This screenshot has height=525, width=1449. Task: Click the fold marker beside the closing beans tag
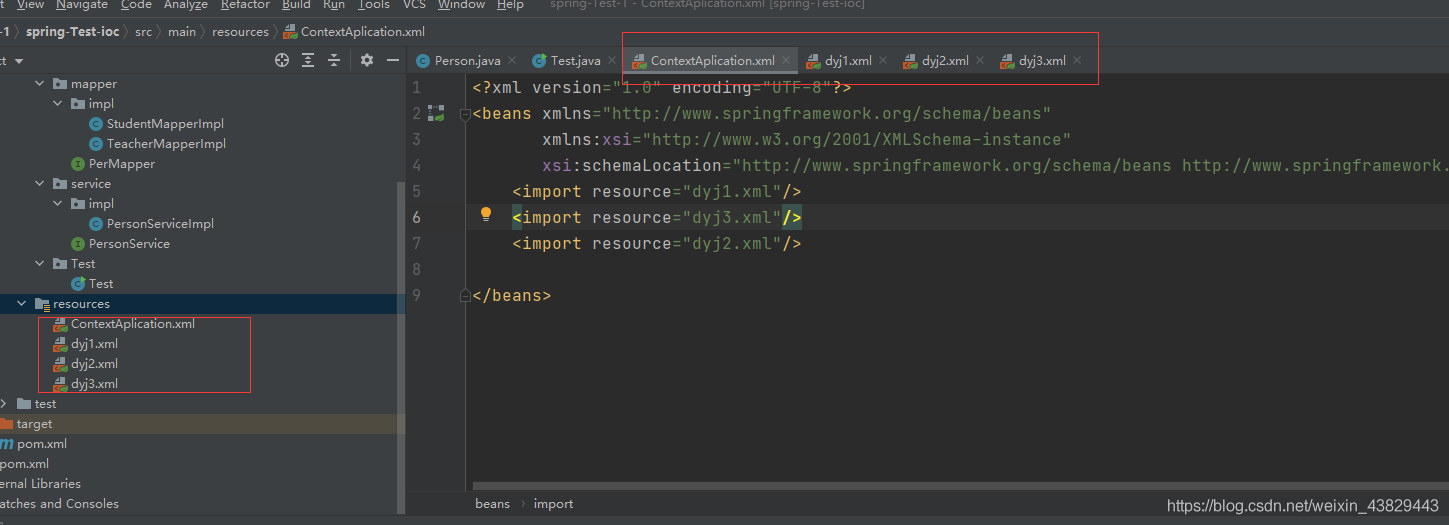coord(465,295)
